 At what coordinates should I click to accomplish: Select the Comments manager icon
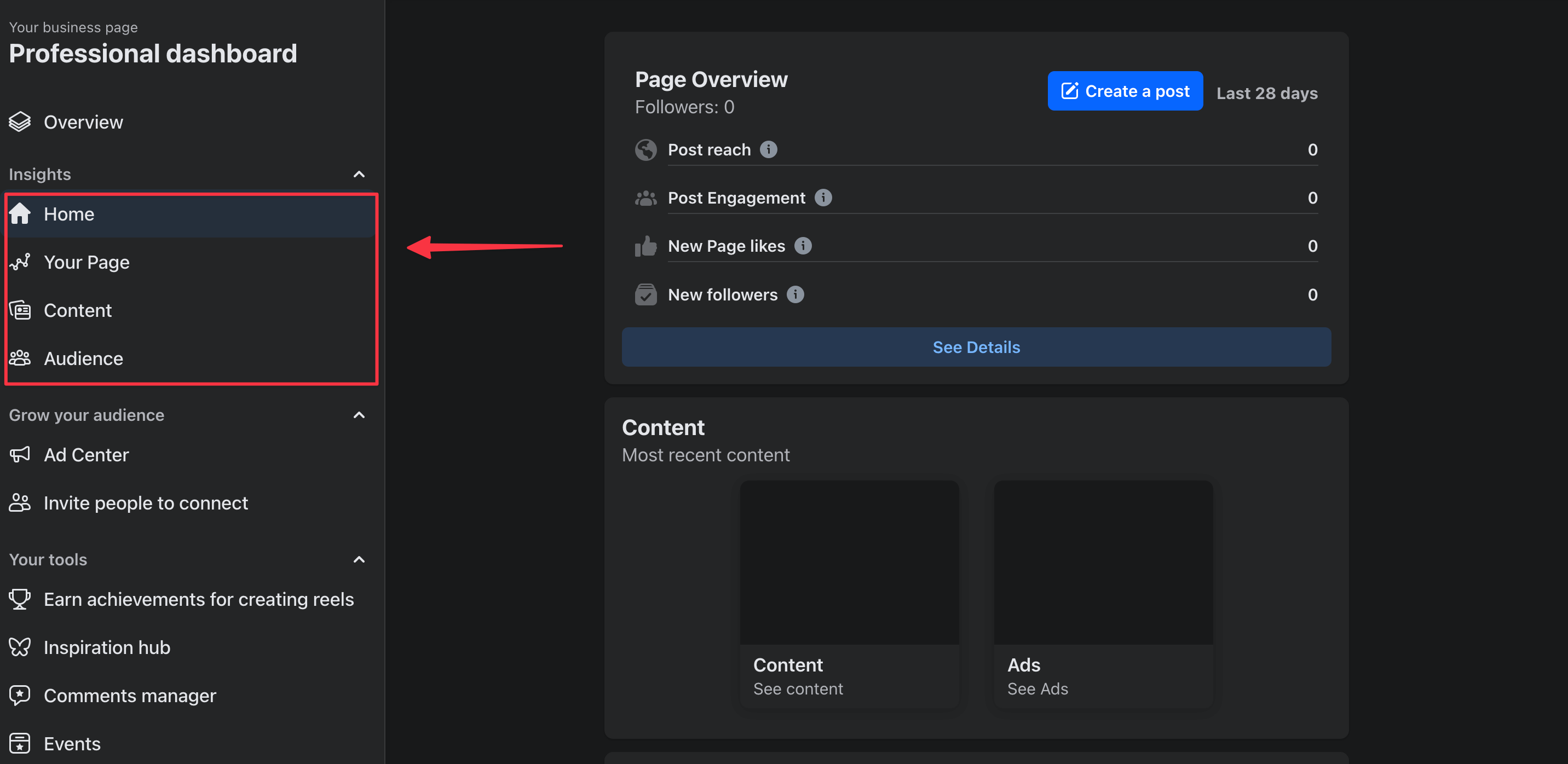point(21,695)
